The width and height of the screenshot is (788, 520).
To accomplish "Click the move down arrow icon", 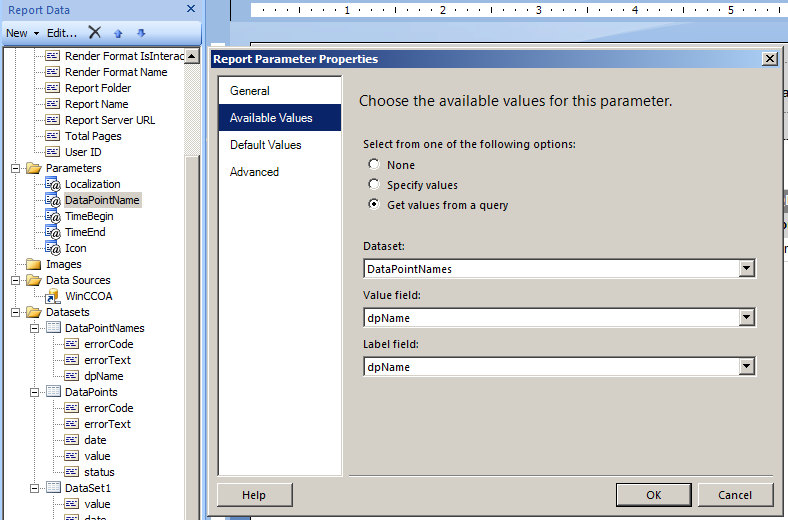I will coord(140,33).
